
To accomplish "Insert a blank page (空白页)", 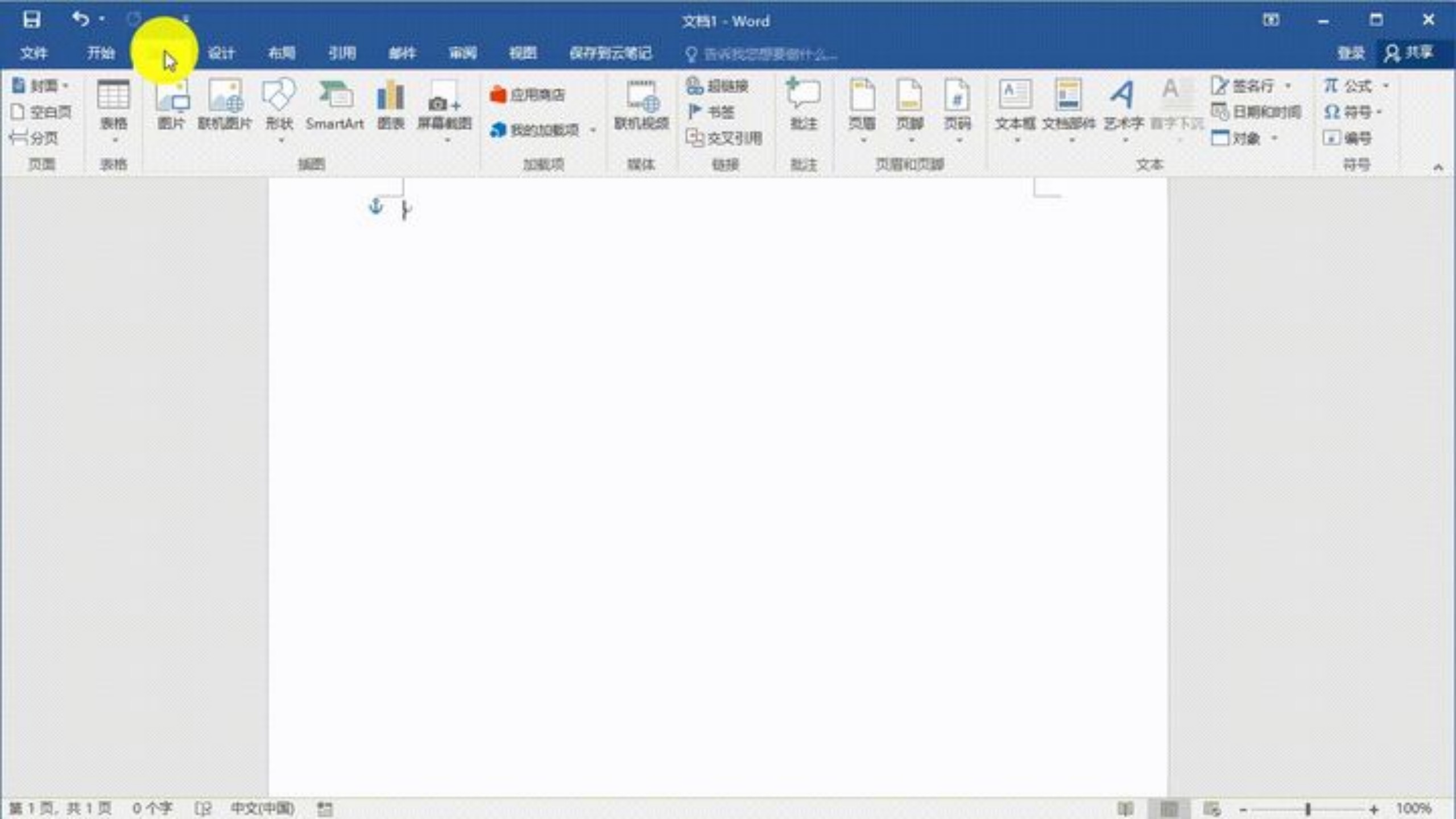I will (x=41, y=112).
